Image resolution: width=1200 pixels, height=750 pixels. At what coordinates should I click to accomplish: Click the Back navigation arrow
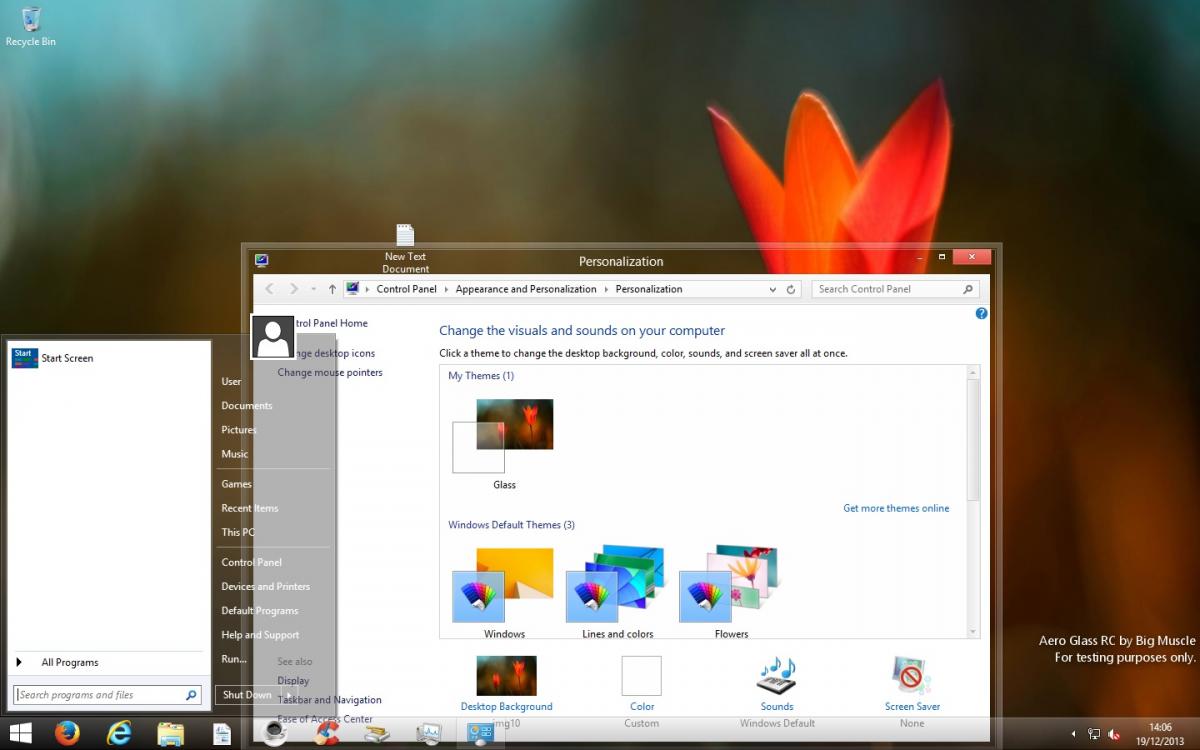coord(269,289)
